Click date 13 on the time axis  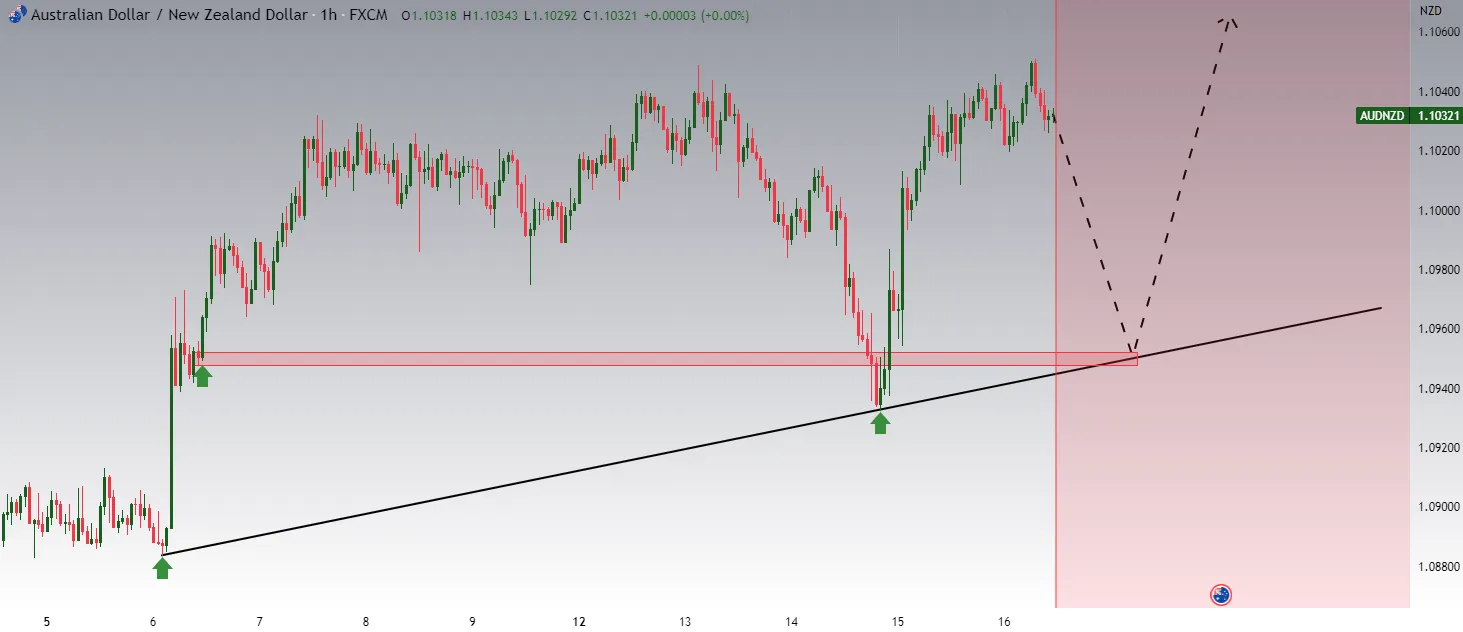(685, 622)
